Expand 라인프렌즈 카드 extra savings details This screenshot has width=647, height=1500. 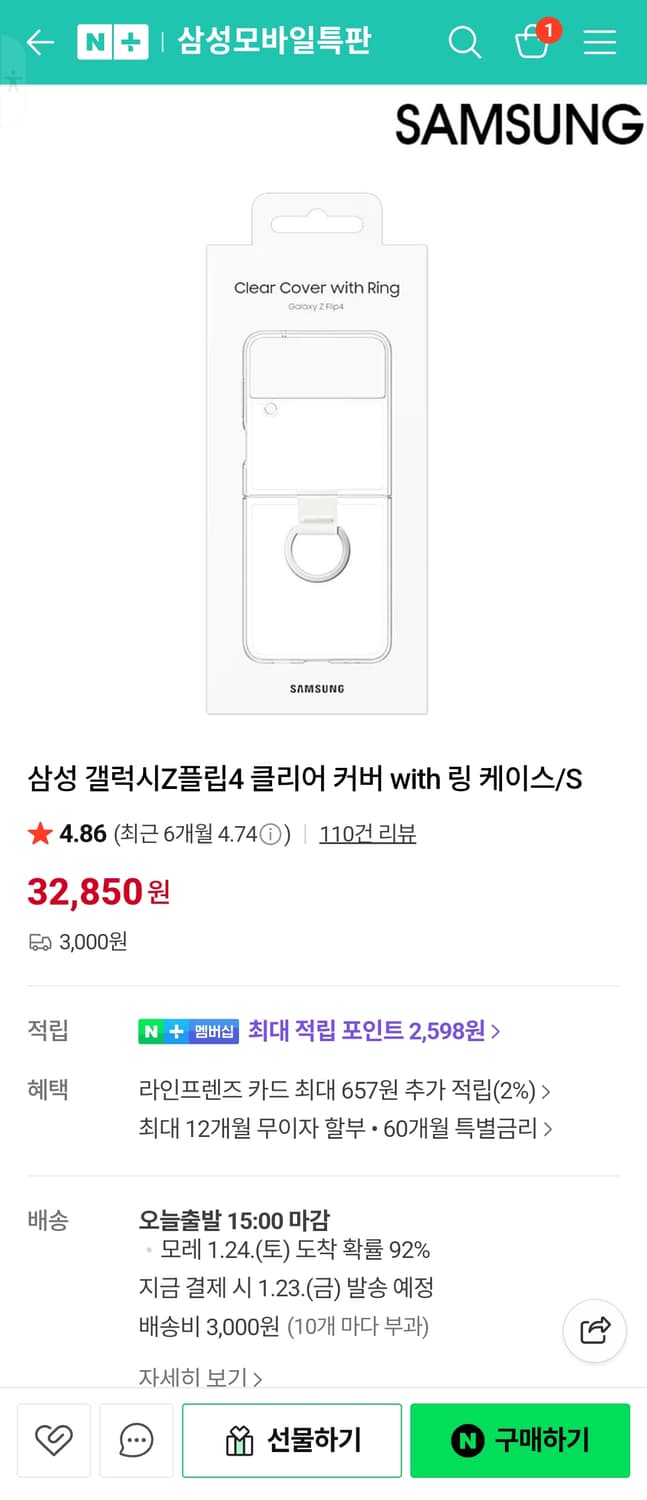click(x=345, y=1091)
